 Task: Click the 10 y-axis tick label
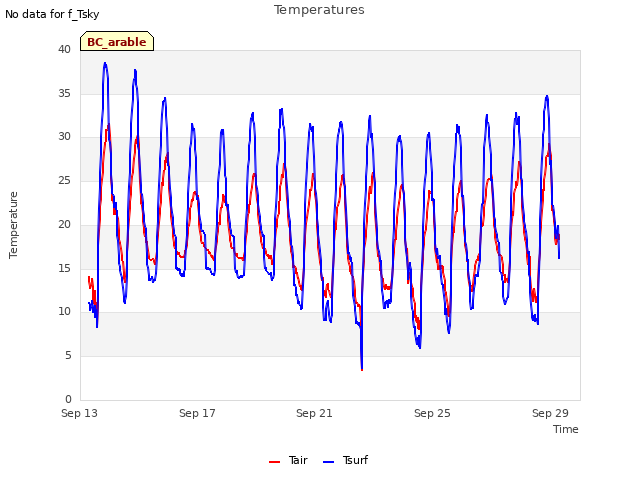(x=64, y=311)
